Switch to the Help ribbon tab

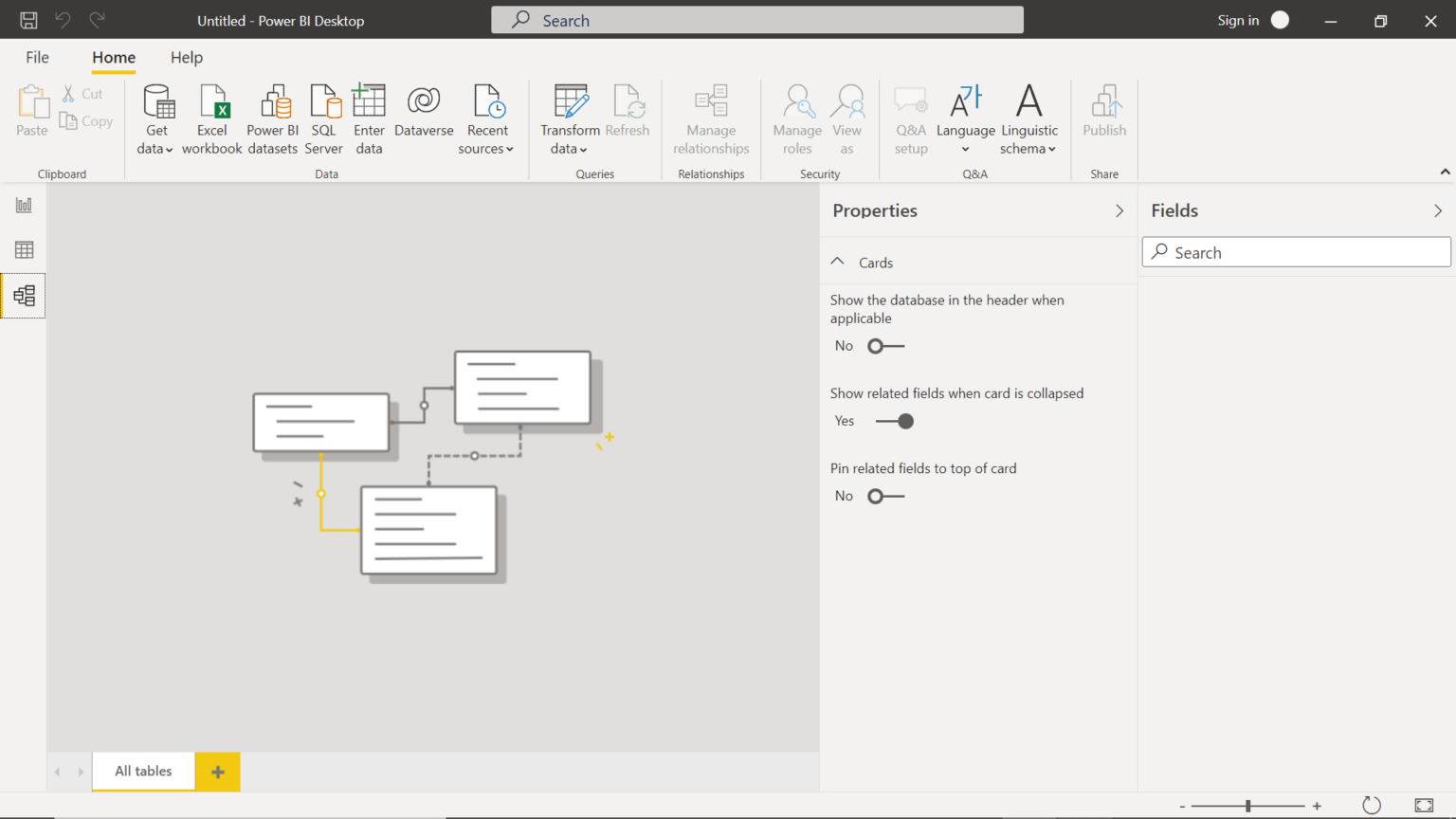pyautogui.click(x=186, y=58)
